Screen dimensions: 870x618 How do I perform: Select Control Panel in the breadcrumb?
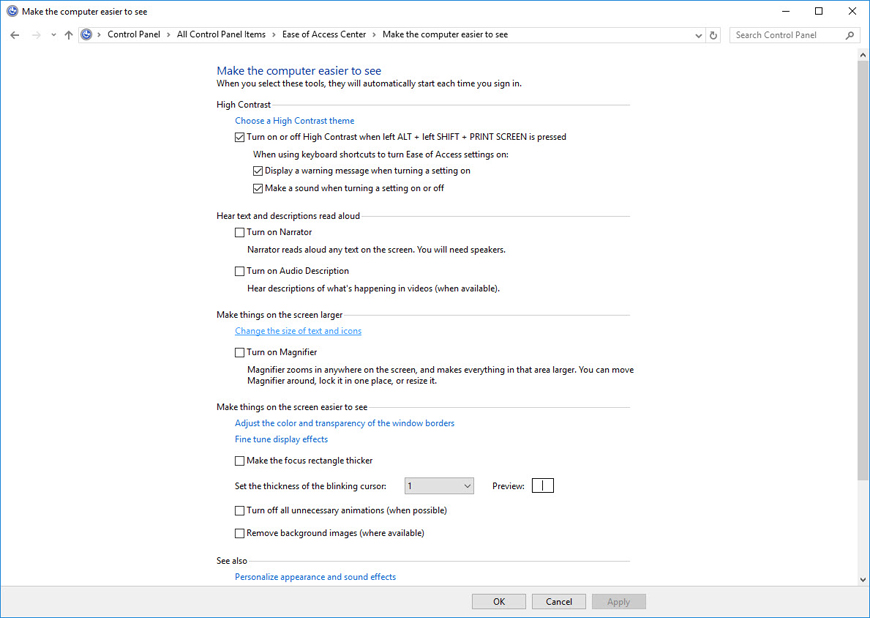click(x=134, y=34)
